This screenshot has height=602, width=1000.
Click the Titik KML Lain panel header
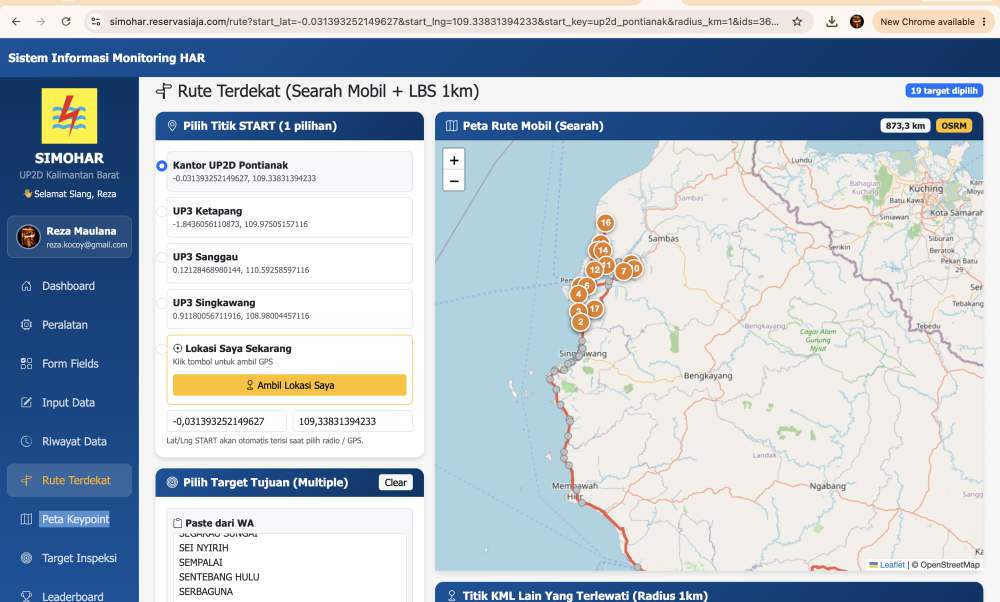point(709,593)
